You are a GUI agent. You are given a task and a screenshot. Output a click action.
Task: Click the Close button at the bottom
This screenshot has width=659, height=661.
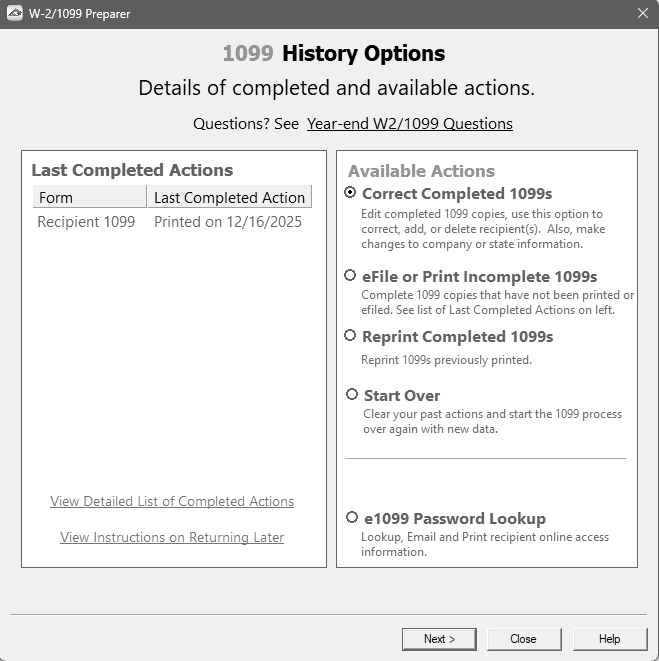coord(523,639)
